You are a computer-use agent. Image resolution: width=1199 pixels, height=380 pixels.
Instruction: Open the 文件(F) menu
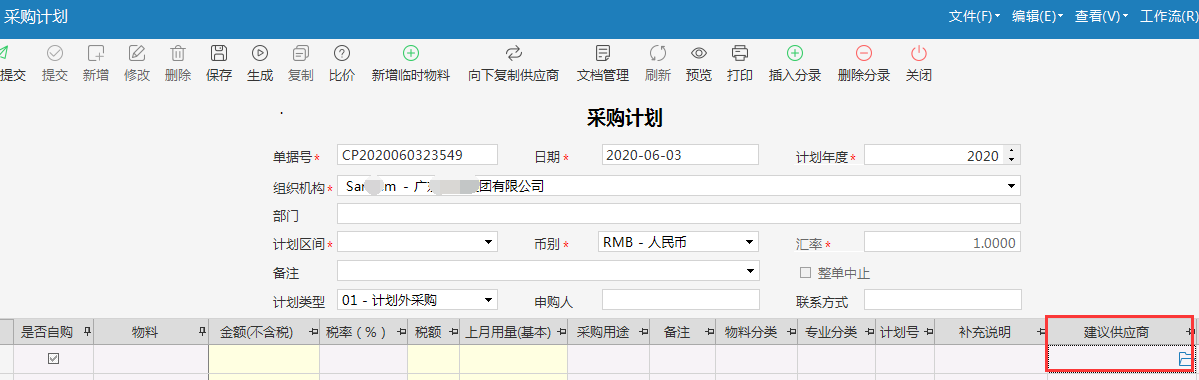pos(974,16)
